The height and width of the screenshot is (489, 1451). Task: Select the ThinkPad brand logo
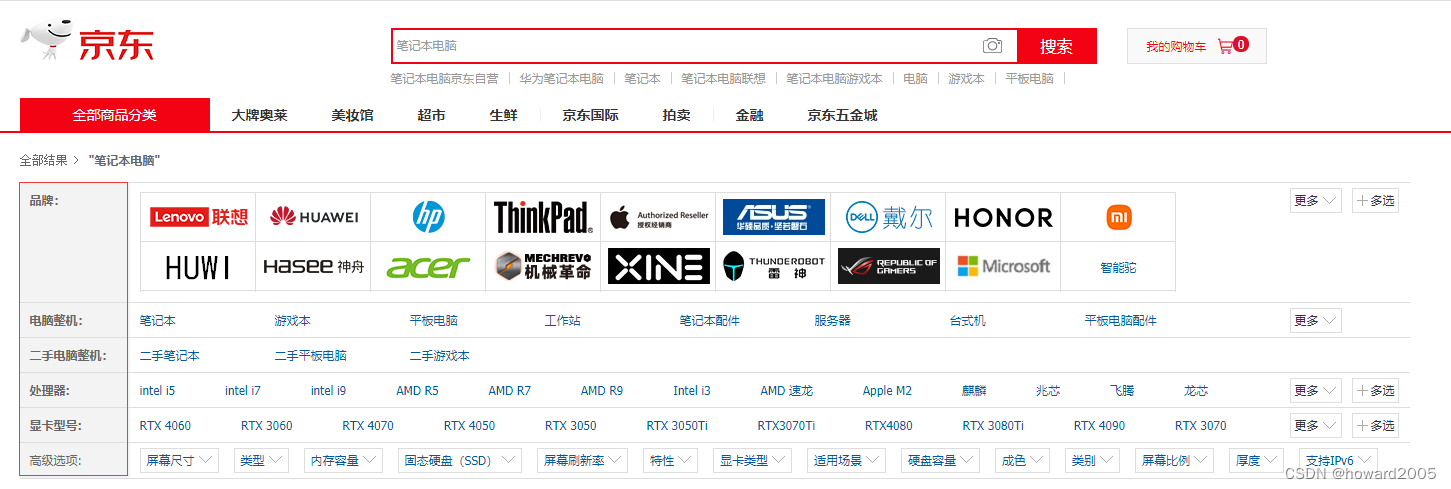[x=543, y=217]
